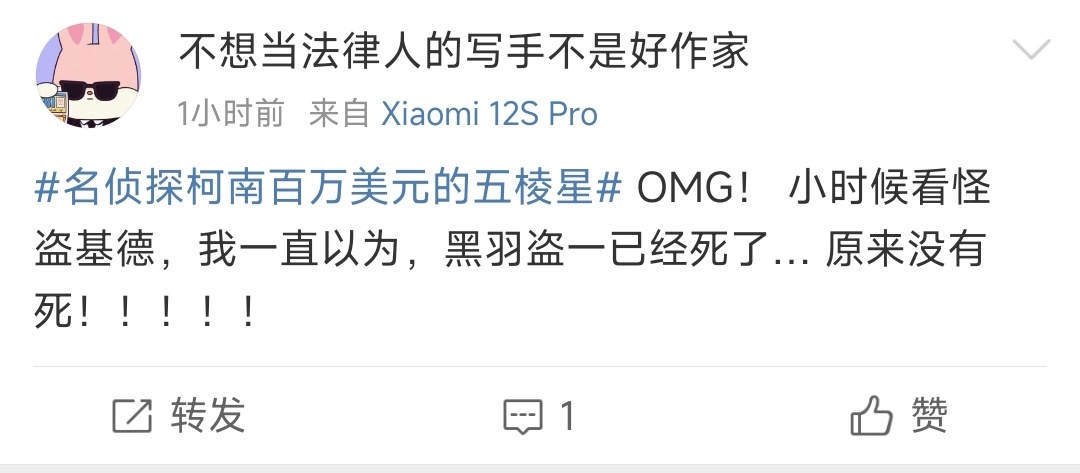The height and width of the screenshot is (473, 1080).
Task: Open user 不想当法律人的写手不是好作家 profile
Action: [x=464, y=51]
